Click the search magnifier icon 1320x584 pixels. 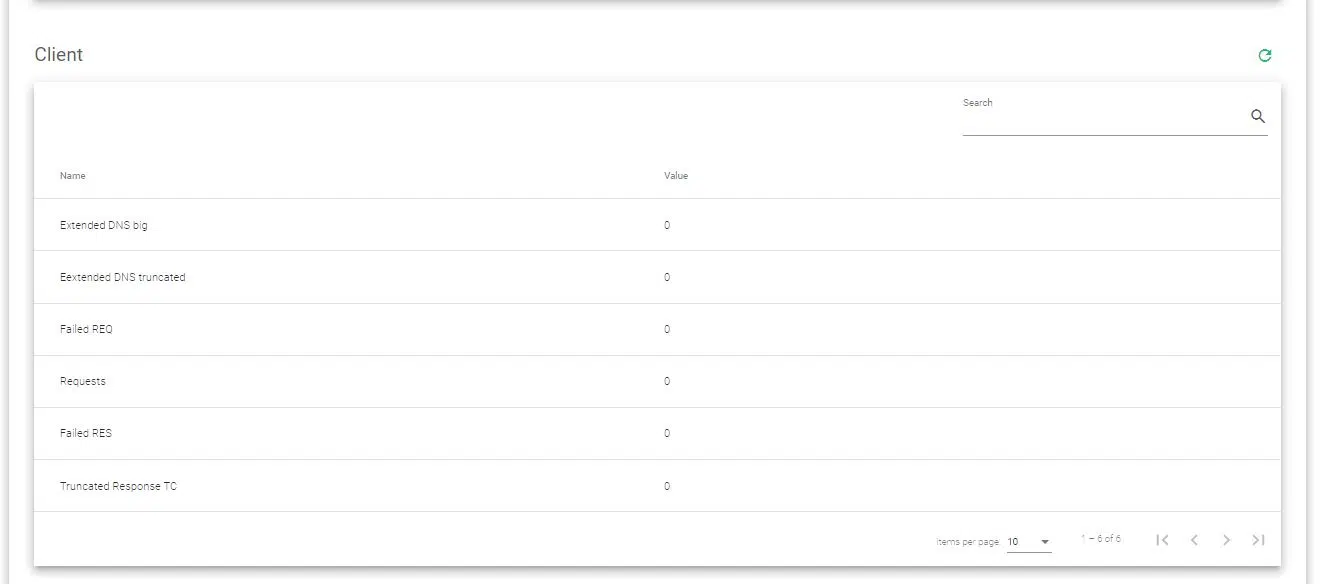tap(1258, 117)
